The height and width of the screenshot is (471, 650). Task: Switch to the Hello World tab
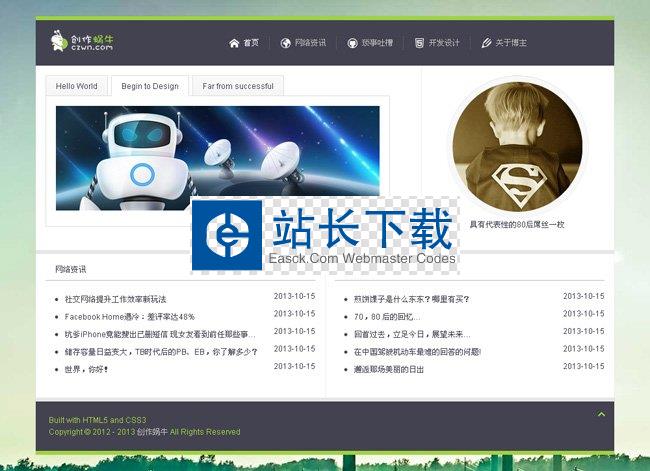pyautogui.click(x=77, y=86)
